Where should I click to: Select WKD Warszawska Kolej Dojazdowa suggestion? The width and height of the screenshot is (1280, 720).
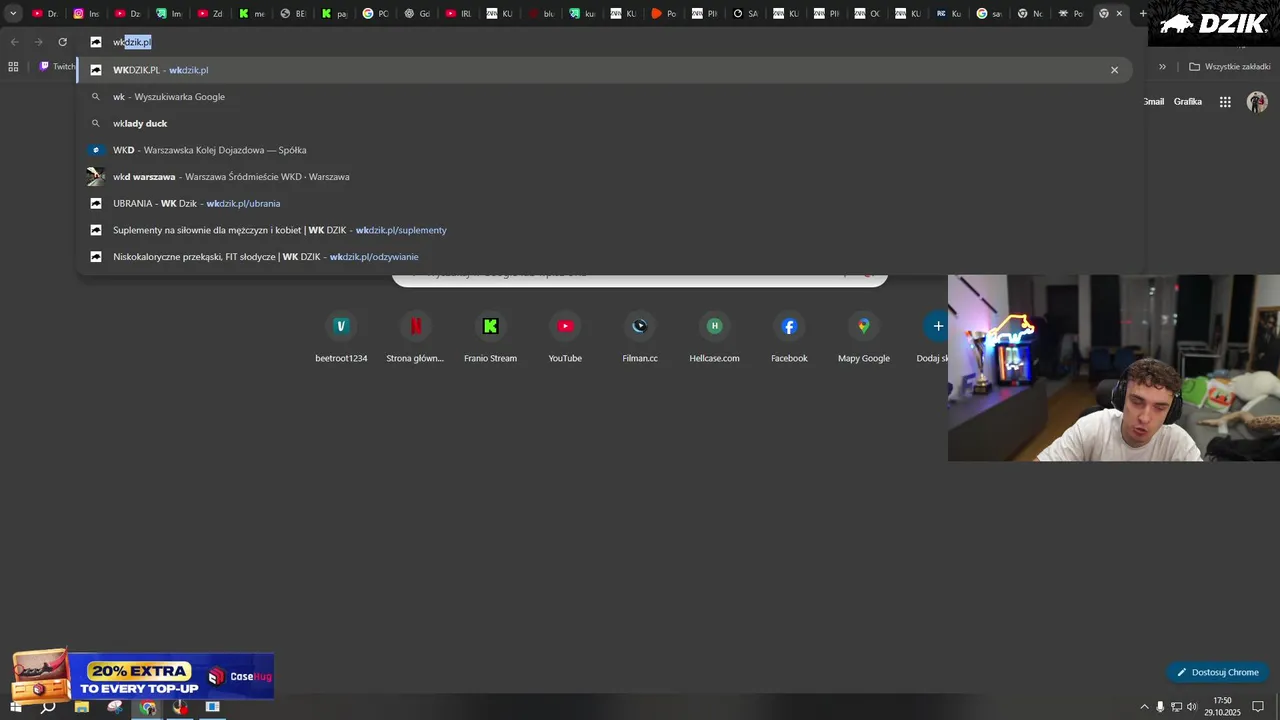pyautogui.click(x=605, y=150)
